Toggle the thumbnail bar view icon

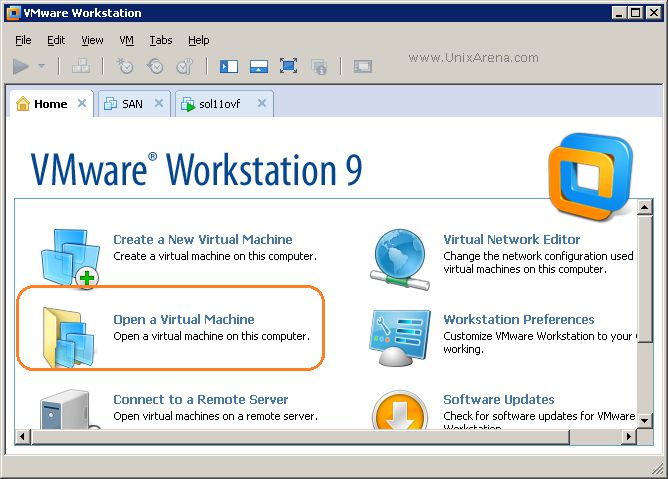258,67
